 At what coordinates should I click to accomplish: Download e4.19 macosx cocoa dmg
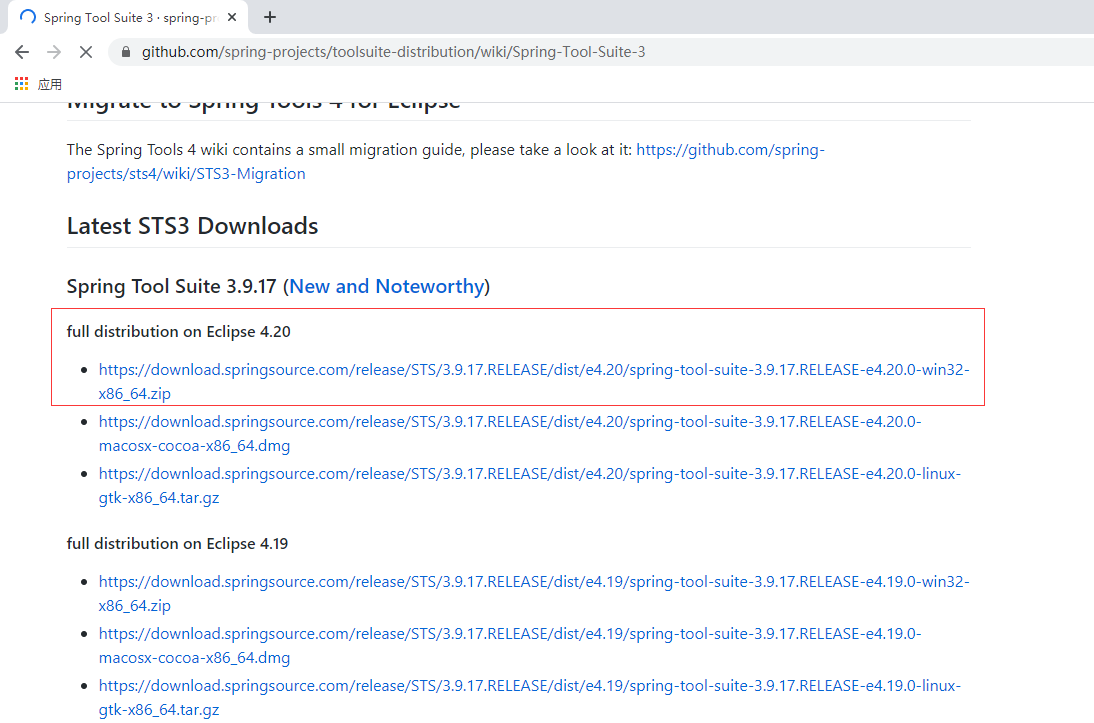(x=510, y=646)
